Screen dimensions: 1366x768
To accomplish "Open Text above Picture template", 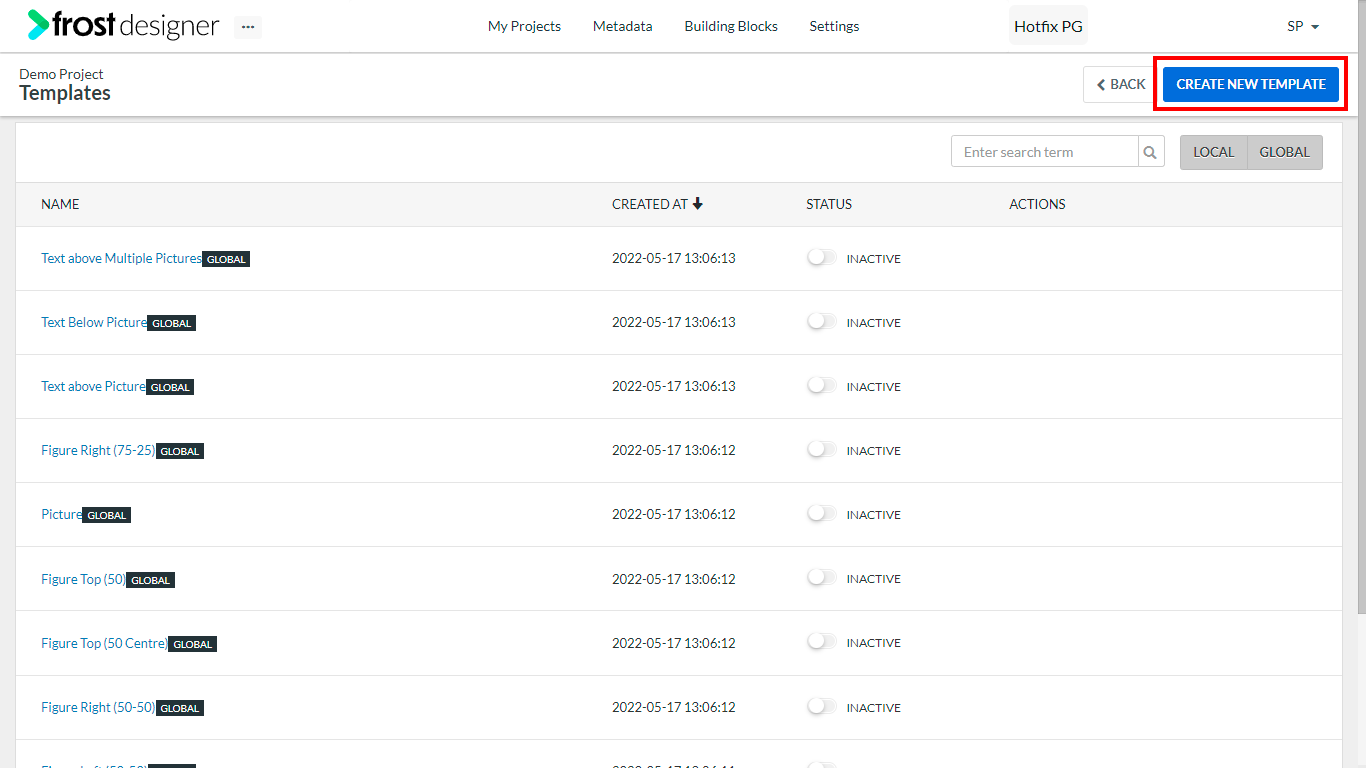I will tap(93, 386).
